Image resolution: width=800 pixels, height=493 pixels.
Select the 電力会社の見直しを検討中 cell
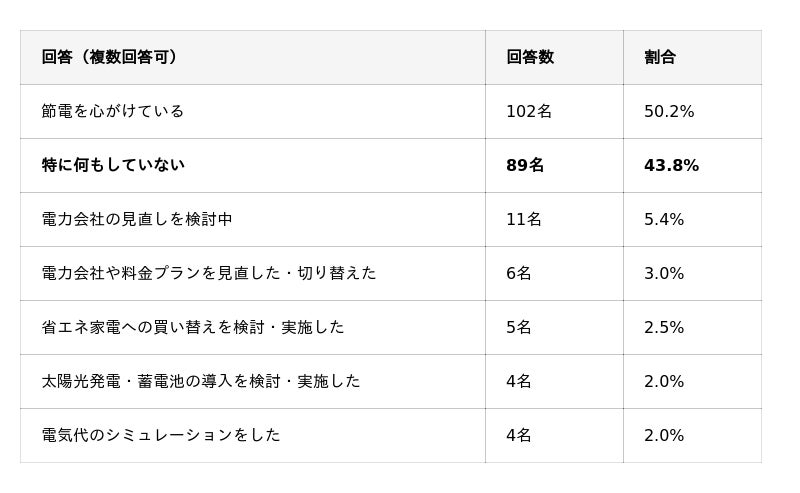(x=137, y=219)
